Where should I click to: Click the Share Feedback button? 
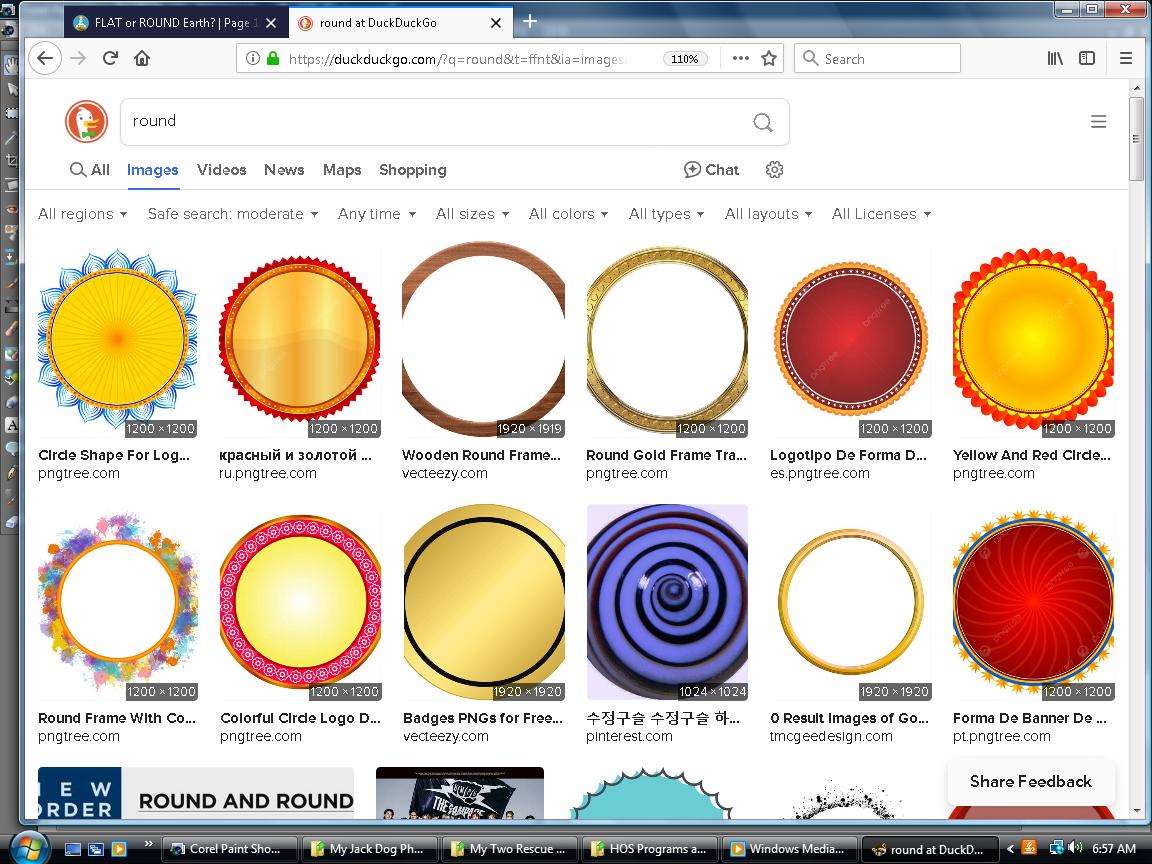coord(1030,782)
